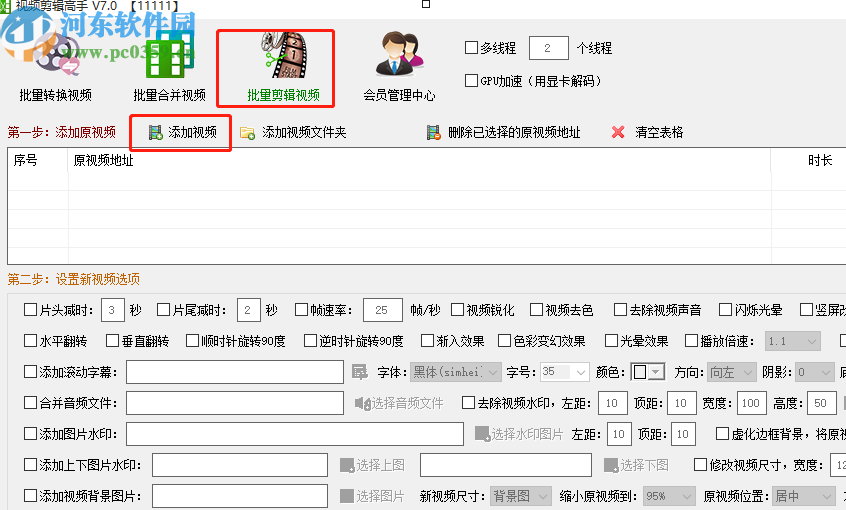Click the 合并音频文件 path field
The image size is (846, 510).
[x=235, y=403]
